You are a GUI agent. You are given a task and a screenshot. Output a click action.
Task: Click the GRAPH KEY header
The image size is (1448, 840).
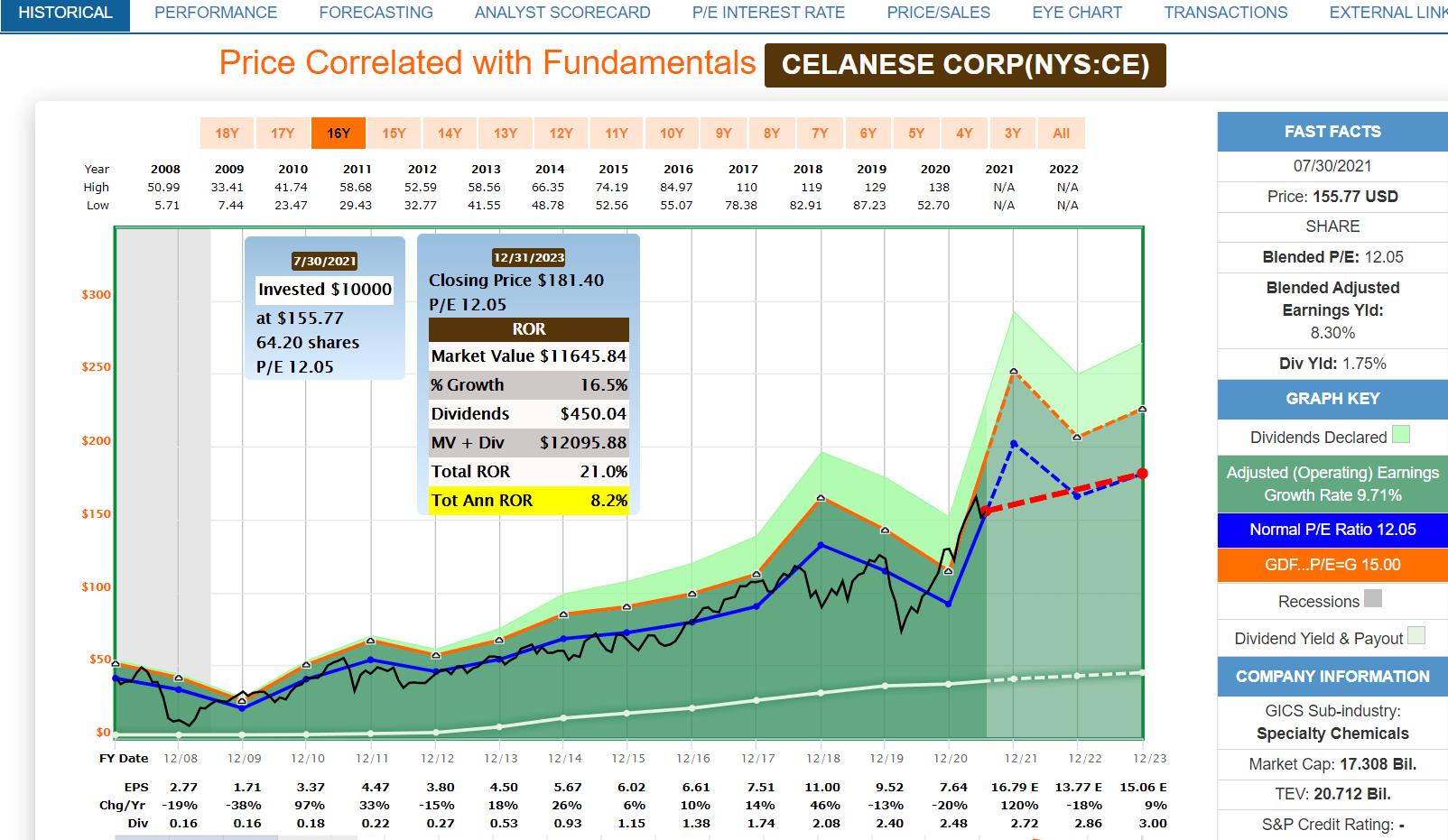(1332, 399)
